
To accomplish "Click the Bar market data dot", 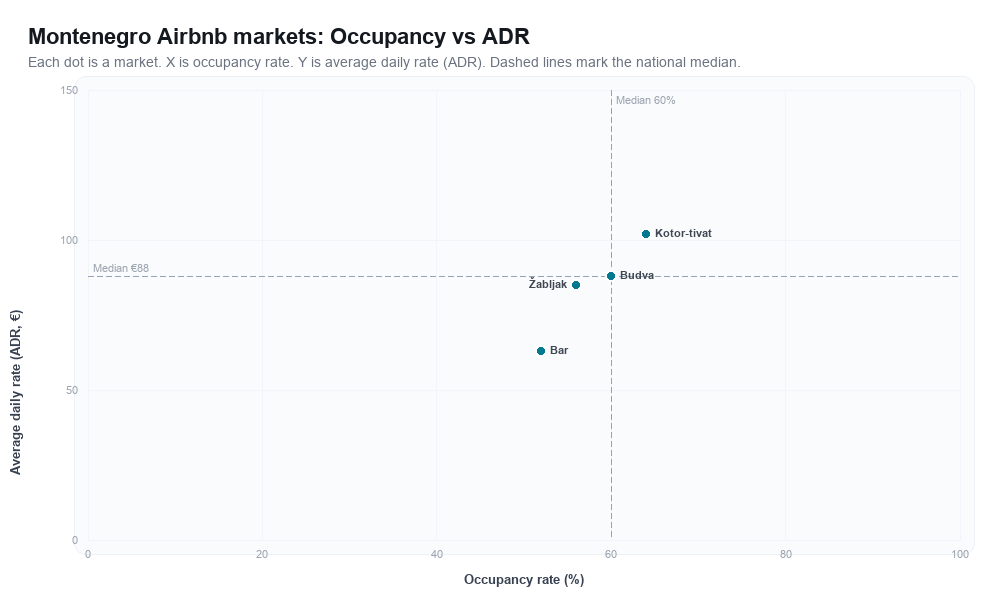I will 541,351.
